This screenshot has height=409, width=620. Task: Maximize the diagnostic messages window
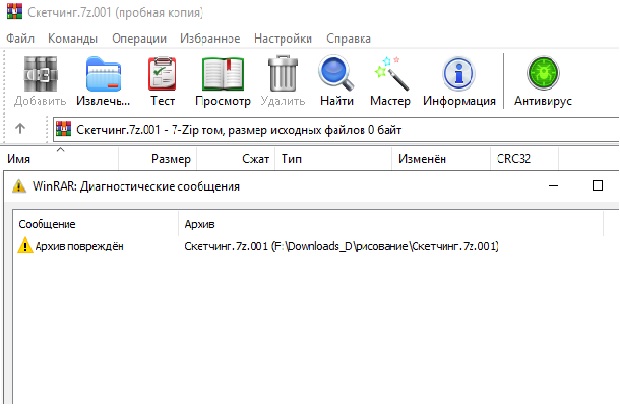pyautogui.click(x=598, y=186)
